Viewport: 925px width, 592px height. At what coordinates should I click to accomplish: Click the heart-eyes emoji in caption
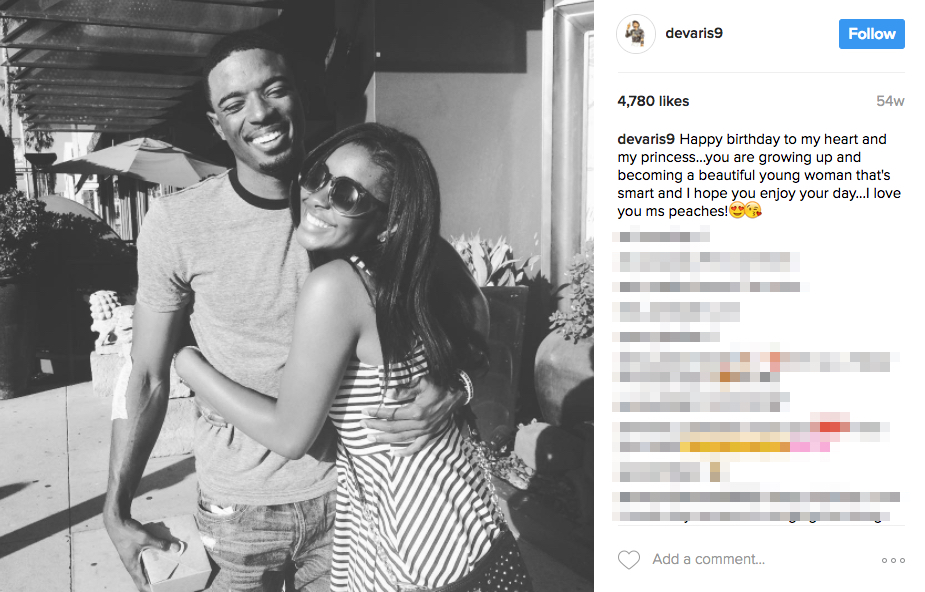click(x=737, y=210)
